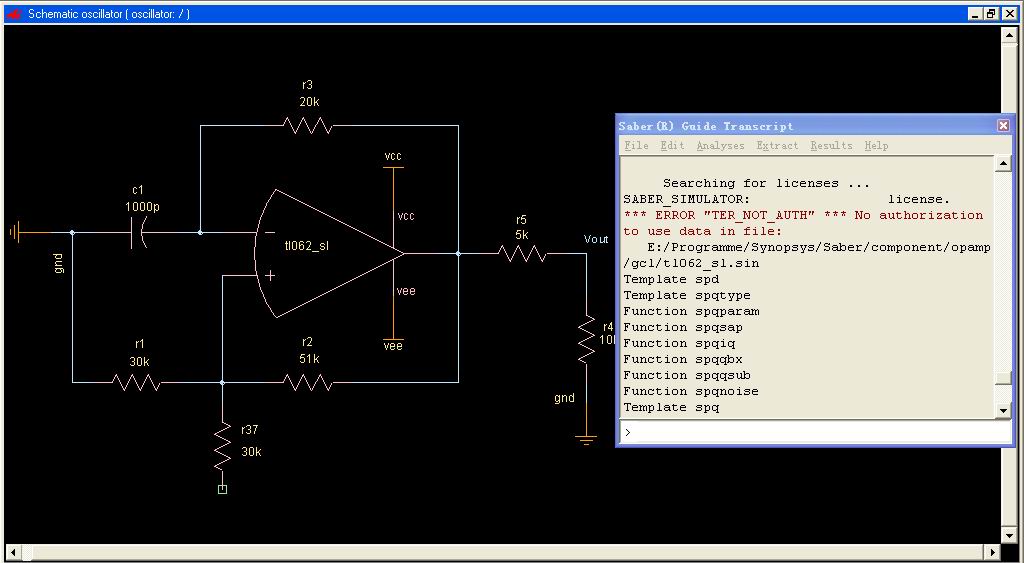Click the 'Template spq' transcript line
Image resolution: width=1024 pixels, height=563 pixels.
[x=671, y=407]
